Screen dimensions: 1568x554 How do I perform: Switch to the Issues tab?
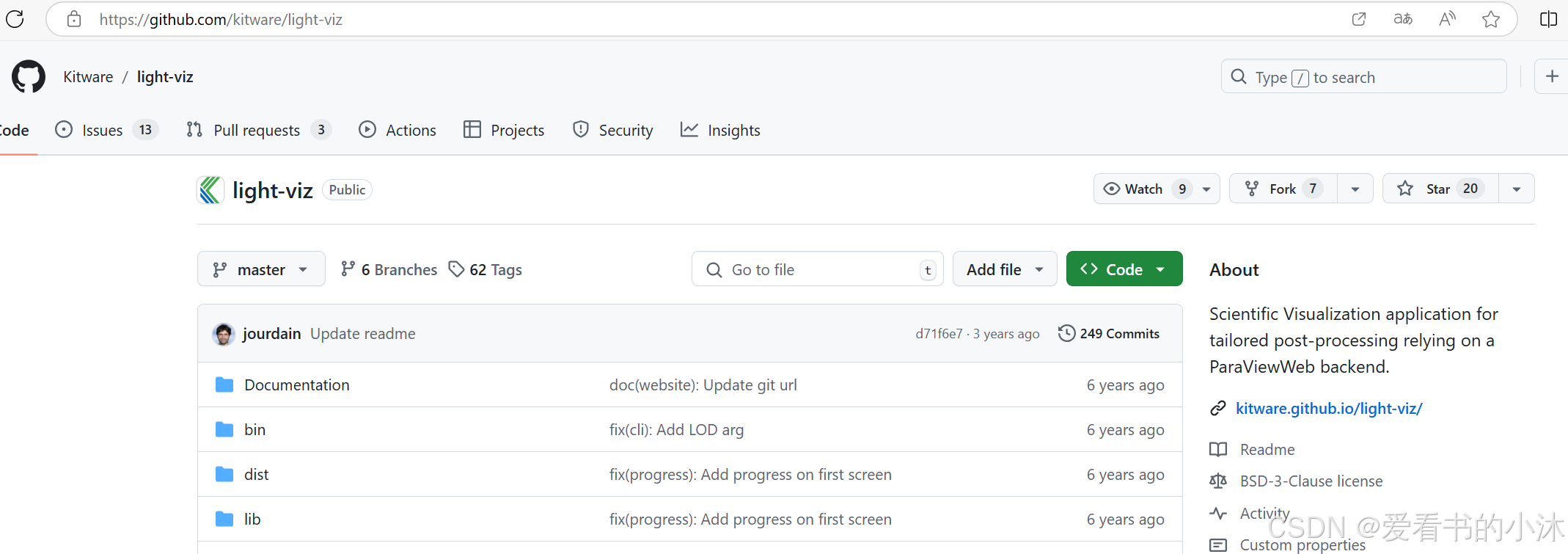click(107, 130)
